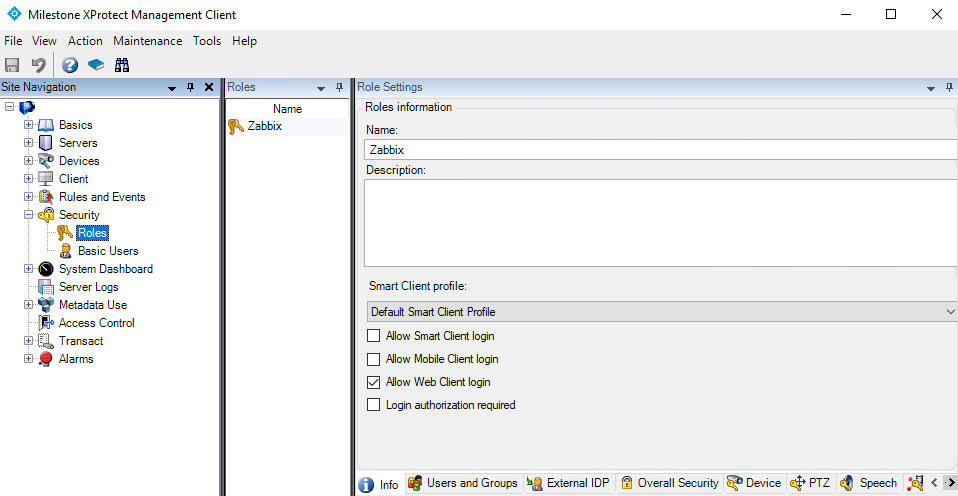Select the Info tab

point(379,485)
